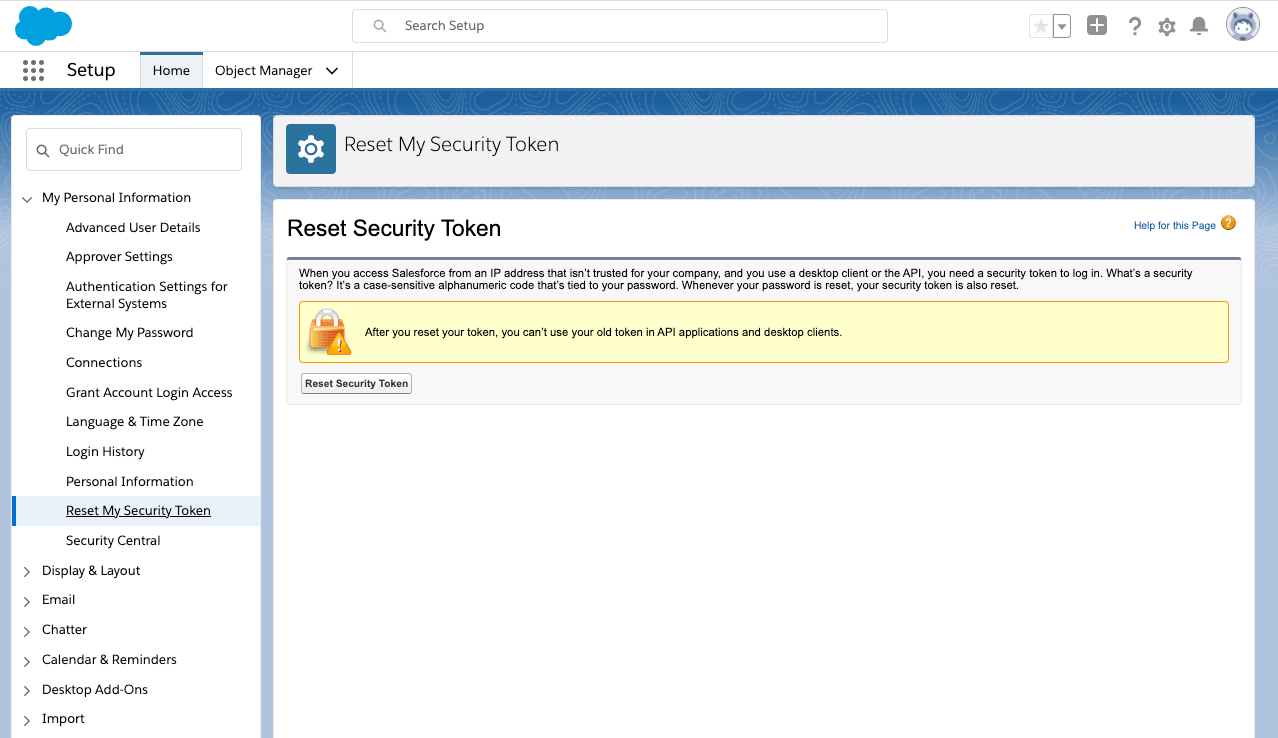Screen dimensions: 1278x738
Task: Click the Reset Security Token button
Action: tap(356, 383)
